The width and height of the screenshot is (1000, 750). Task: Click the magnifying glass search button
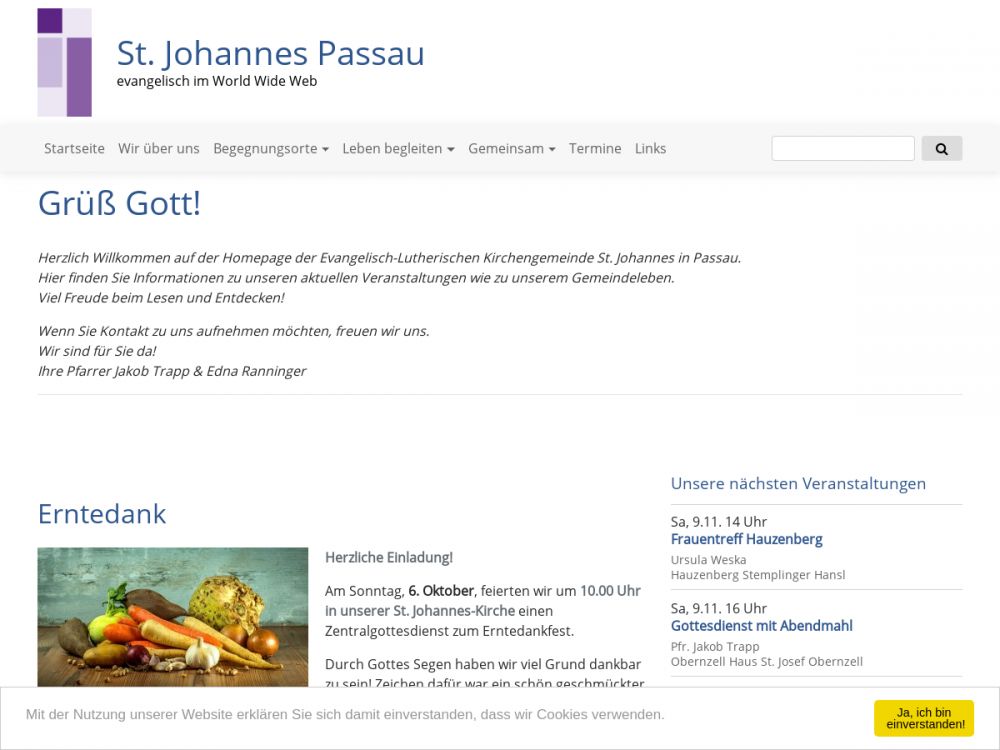[941, 149]
